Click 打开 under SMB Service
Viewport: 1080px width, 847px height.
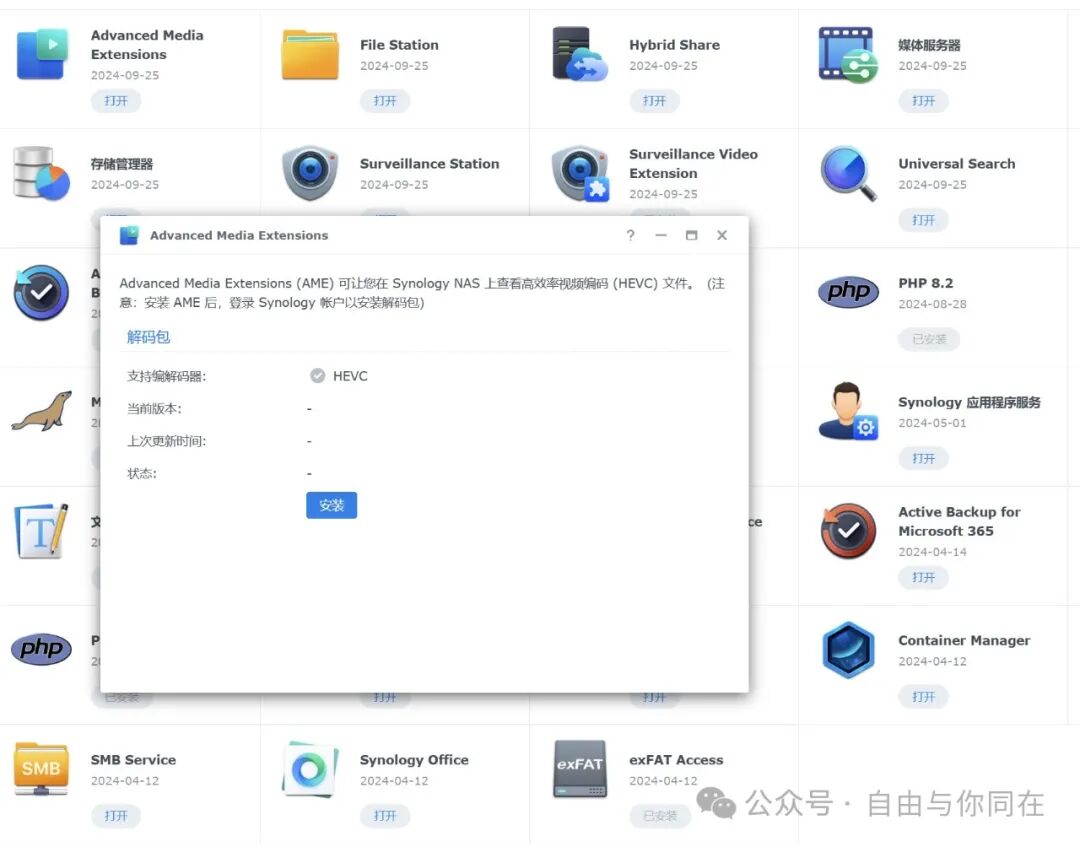(116, 816)
